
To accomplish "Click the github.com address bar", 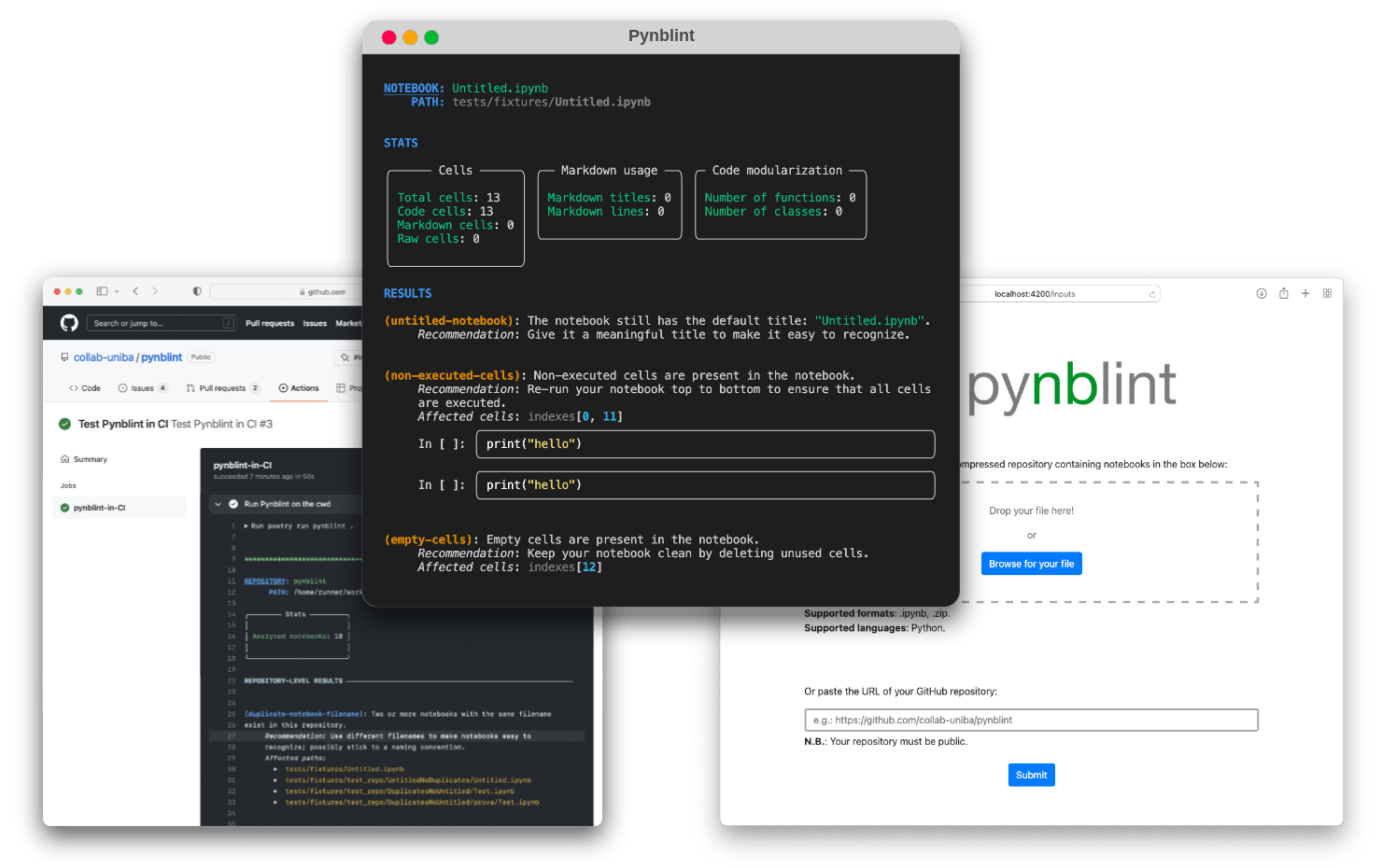I will pyautogui.click(x=288, y=292).
